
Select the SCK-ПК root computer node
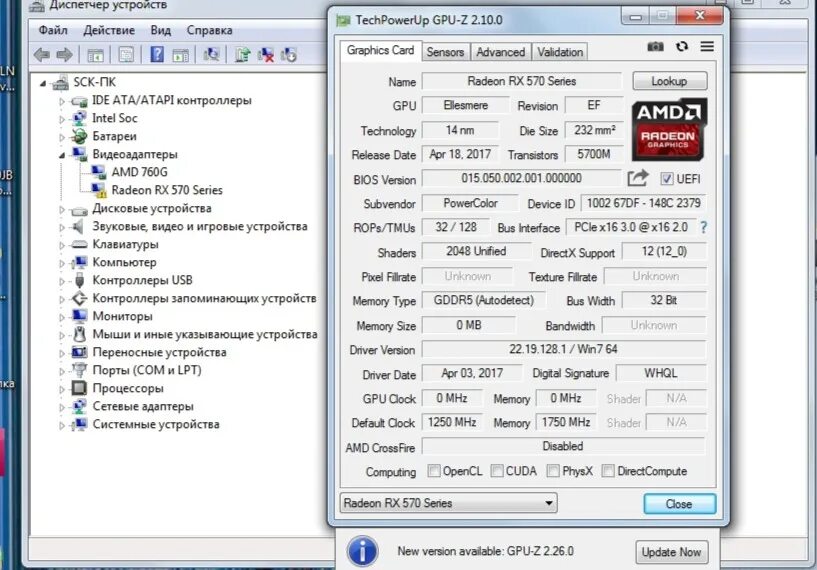click(x=94, y=82)
